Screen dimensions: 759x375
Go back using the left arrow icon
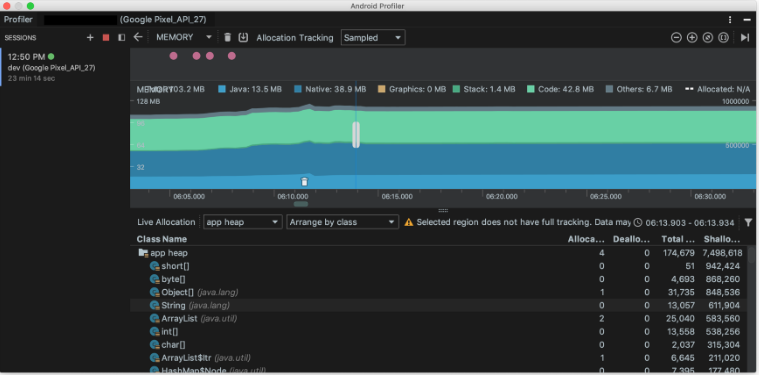click(x=138, y=37)
